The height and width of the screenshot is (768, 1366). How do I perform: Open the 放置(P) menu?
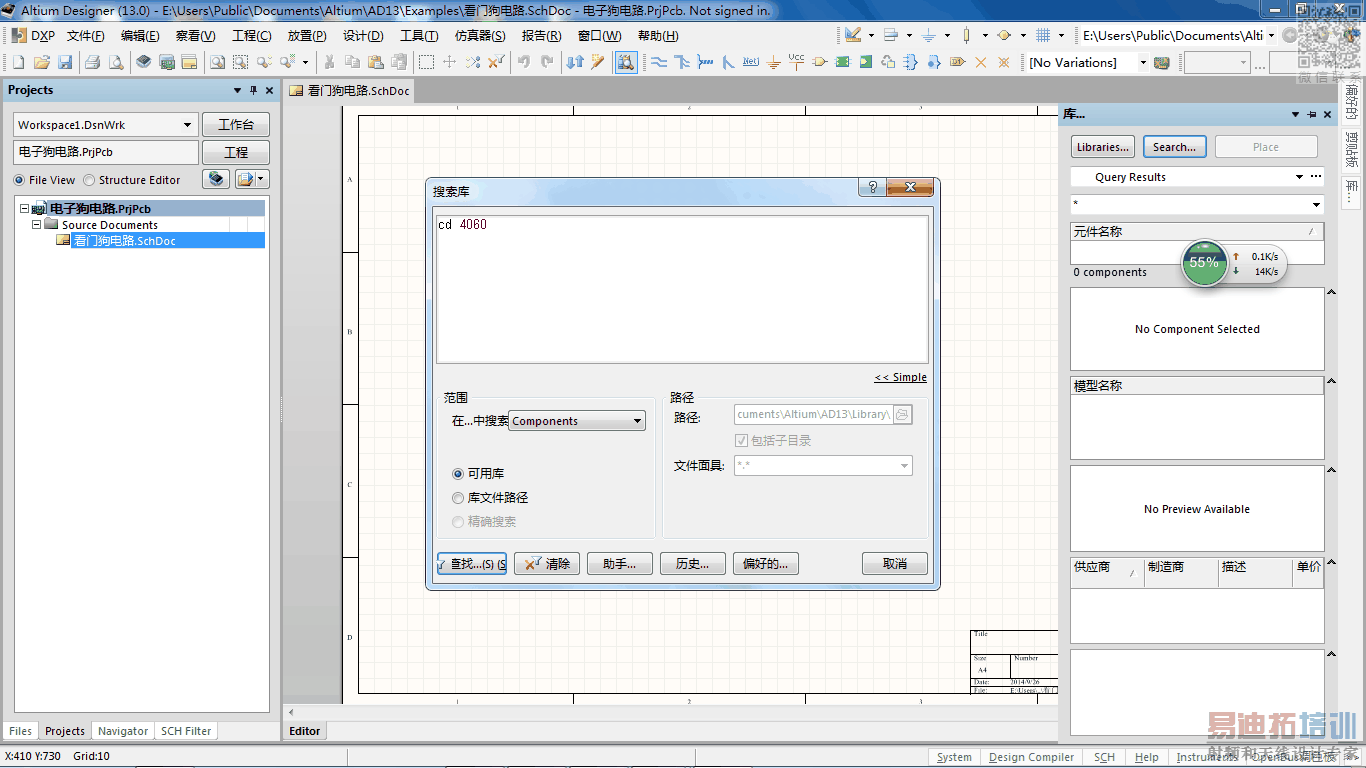pos(307,35)
